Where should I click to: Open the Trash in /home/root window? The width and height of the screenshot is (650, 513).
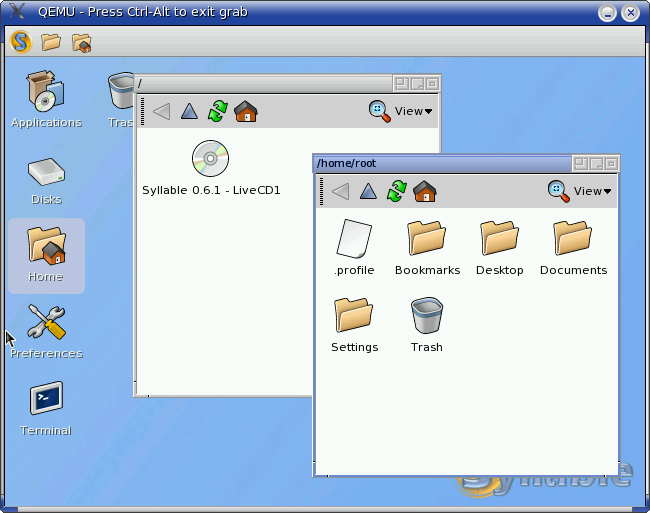click(427, 316)
